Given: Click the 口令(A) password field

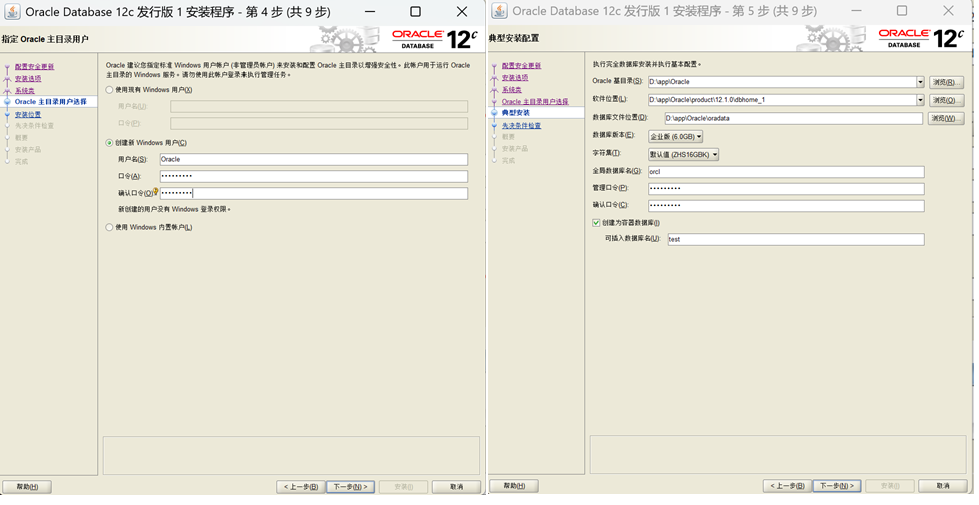Looking at the screenshot, I should (x=313, y=176).
